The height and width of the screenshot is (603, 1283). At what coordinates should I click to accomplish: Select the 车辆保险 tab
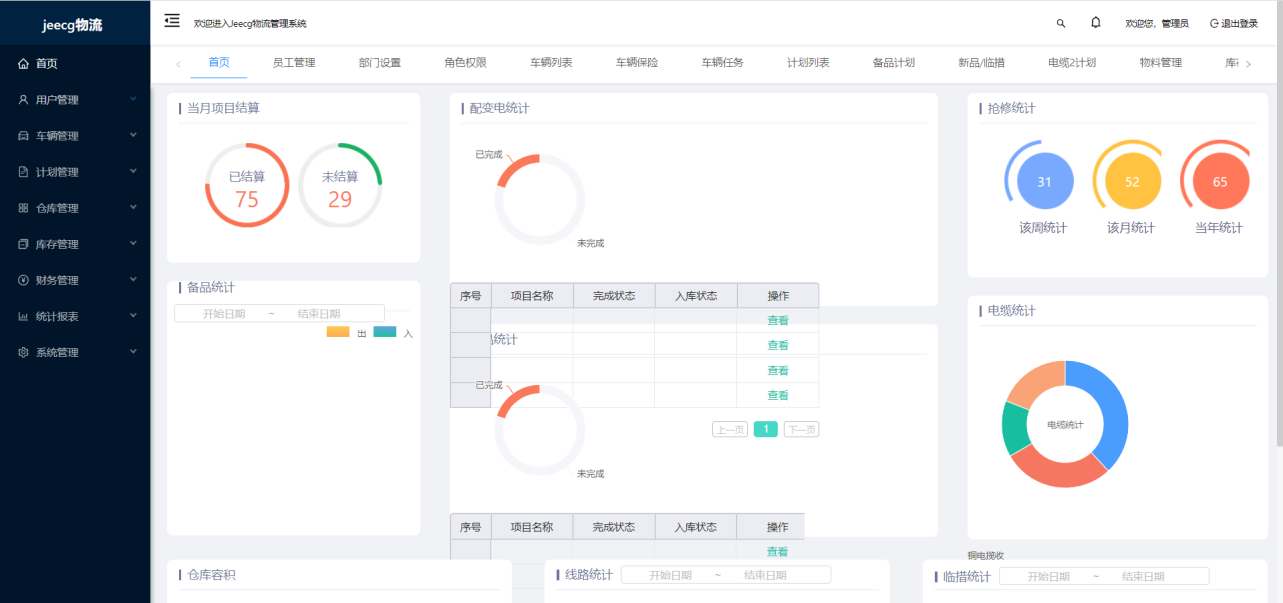(x=638, y=62)
